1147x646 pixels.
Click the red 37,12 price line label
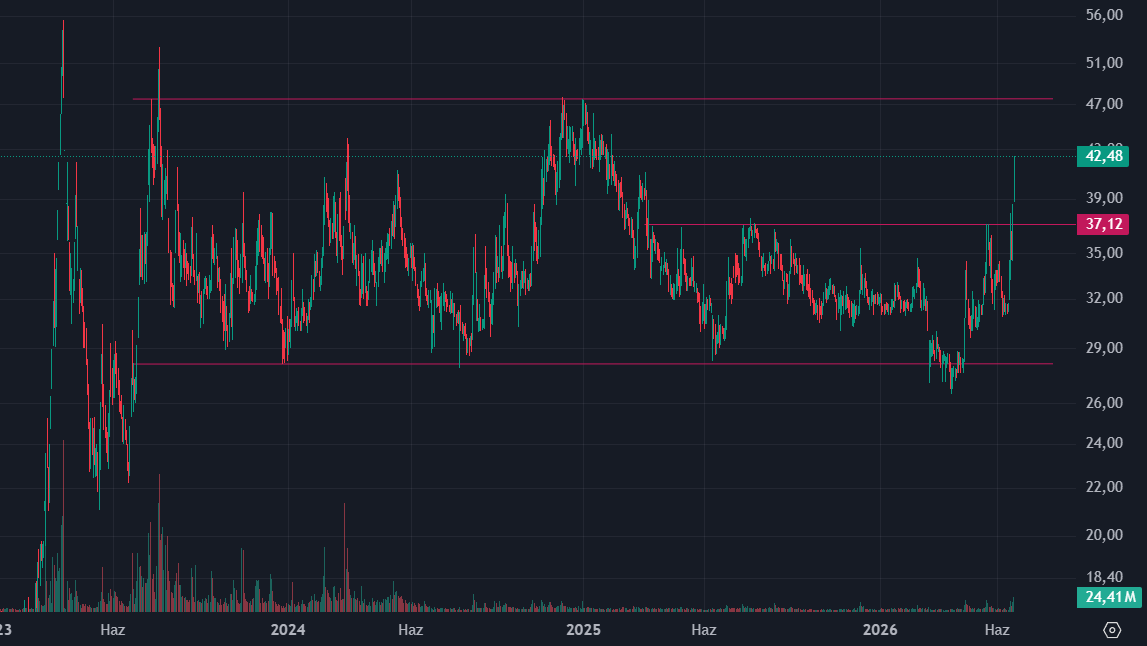coord(1103,225)
